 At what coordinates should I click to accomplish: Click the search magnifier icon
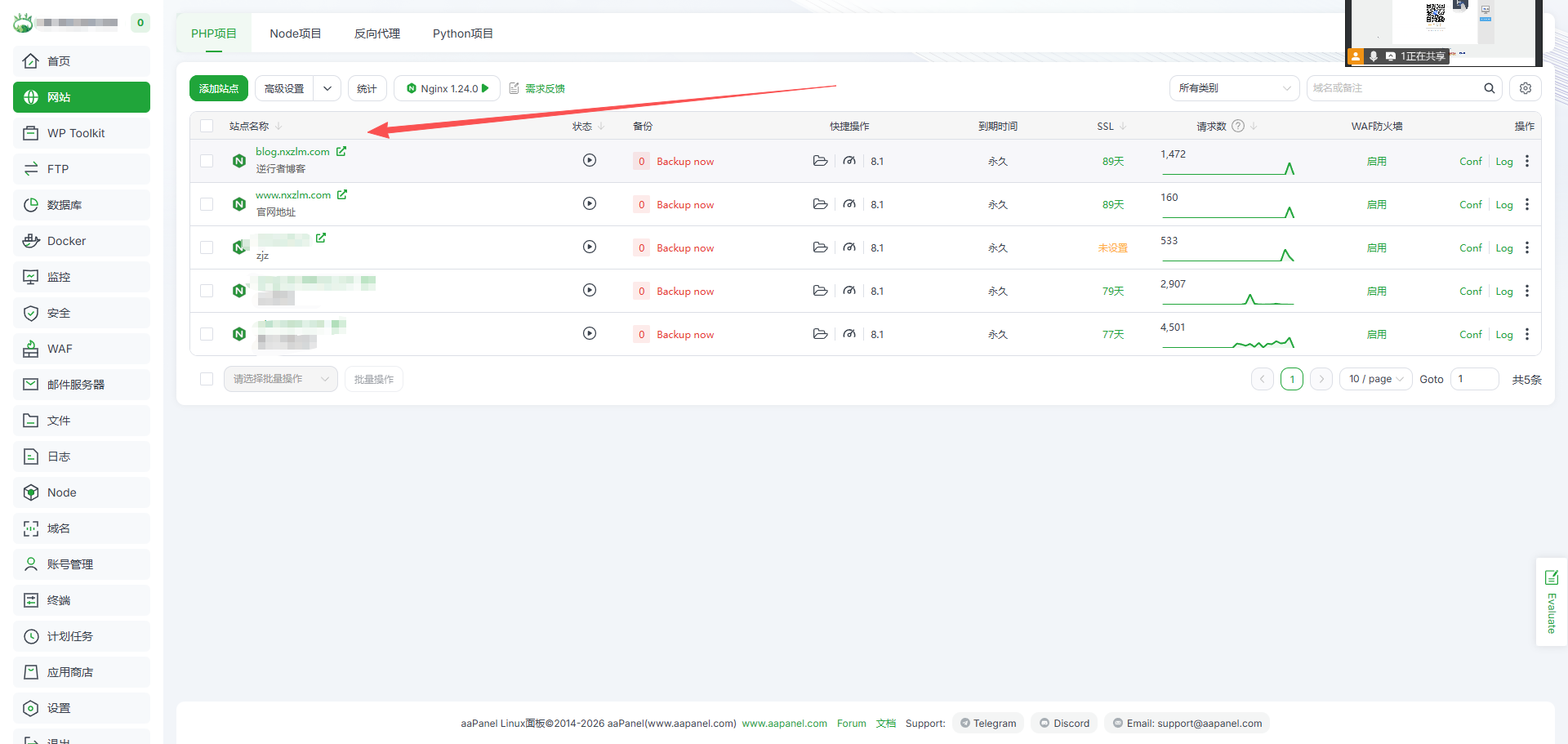1489,88
